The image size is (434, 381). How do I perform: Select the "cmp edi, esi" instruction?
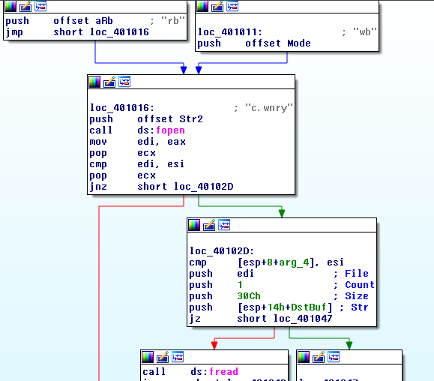coord(137,164)
